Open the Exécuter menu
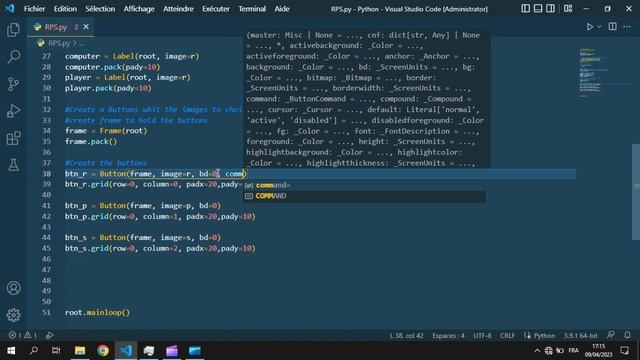The height and width of the screenshot is (360, 640). click(x=216, y=9)
